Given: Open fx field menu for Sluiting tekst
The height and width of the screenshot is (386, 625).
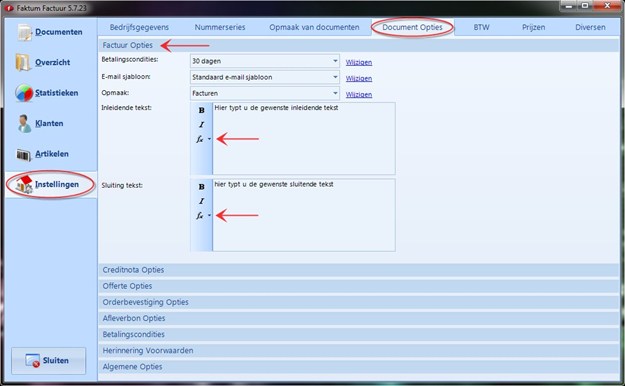Looking at the screenshot, I should [203, 216].
